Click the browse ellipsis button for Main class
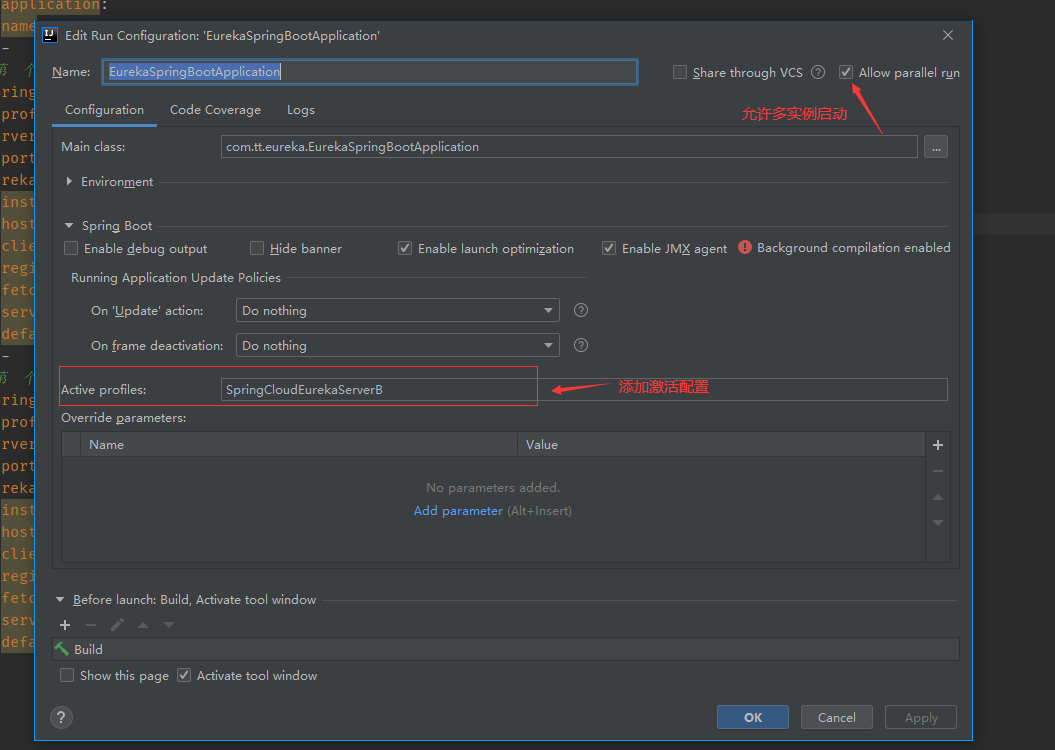Image resolution: width=1055 pixels, height=750 pixels. tap(936, 147)
